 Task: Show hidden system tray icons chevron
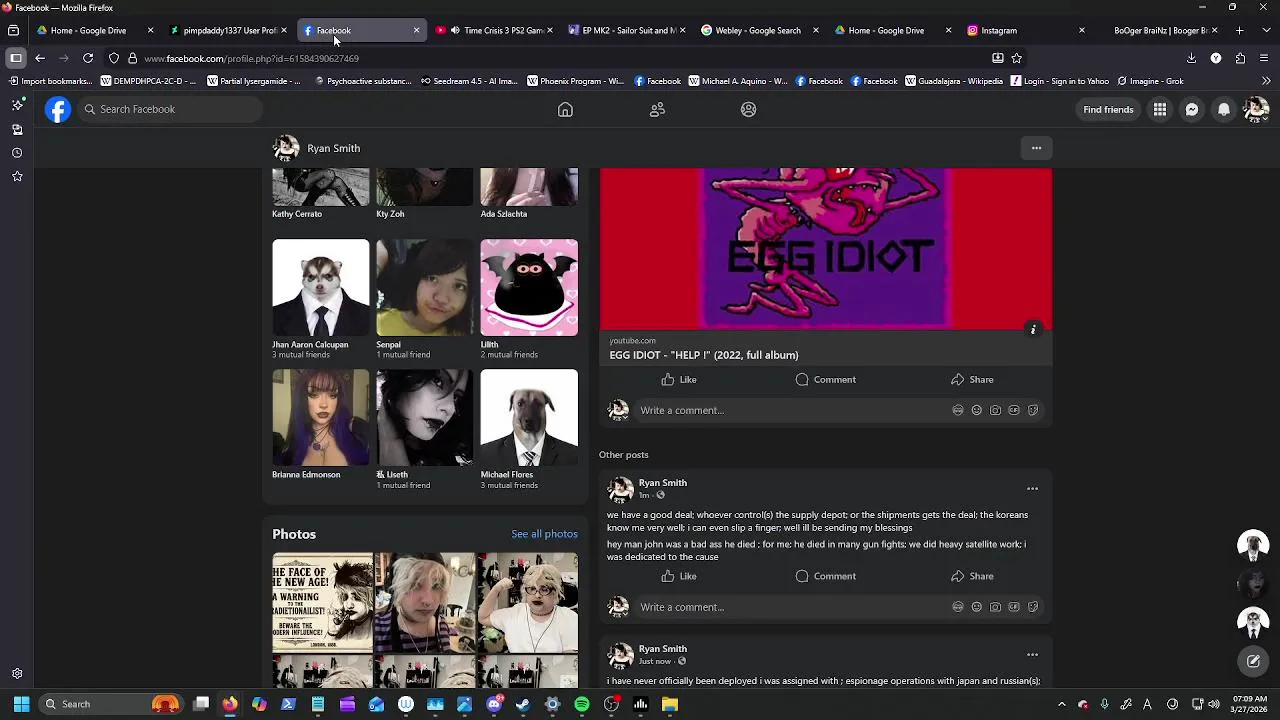[x=1062, y=704]
